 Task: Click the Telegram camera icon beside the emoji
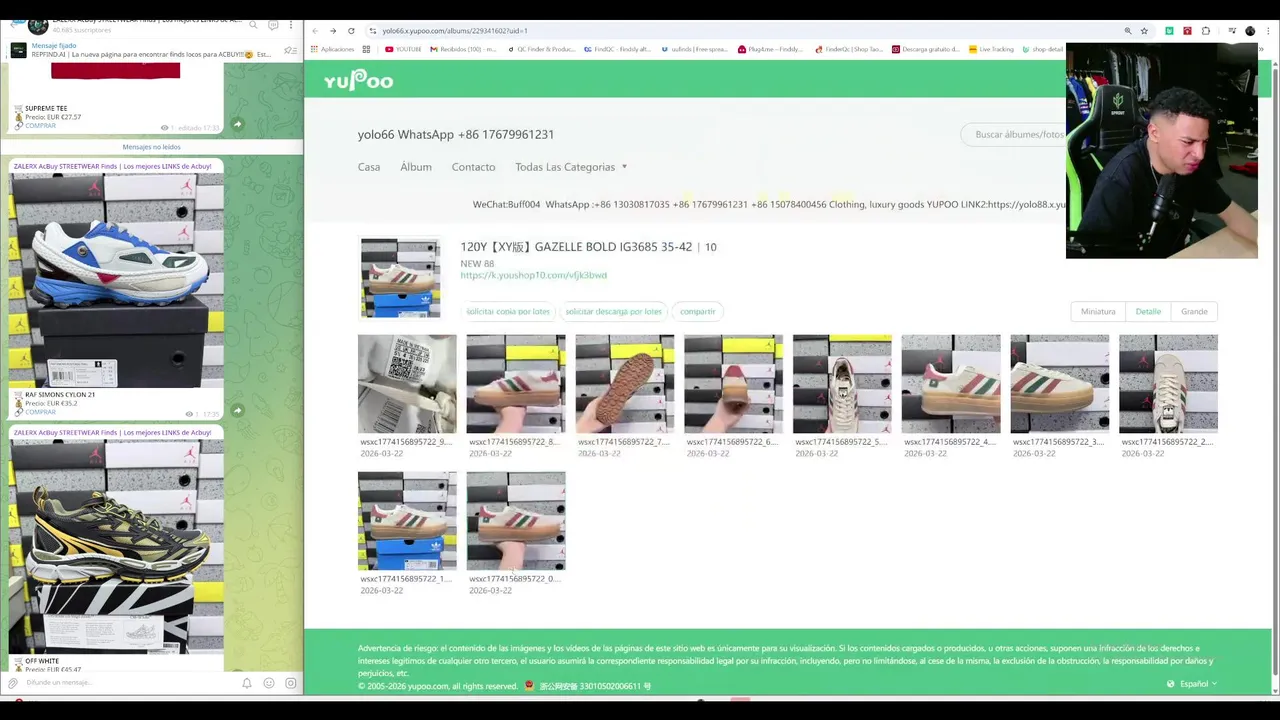[x=291, y=683]
